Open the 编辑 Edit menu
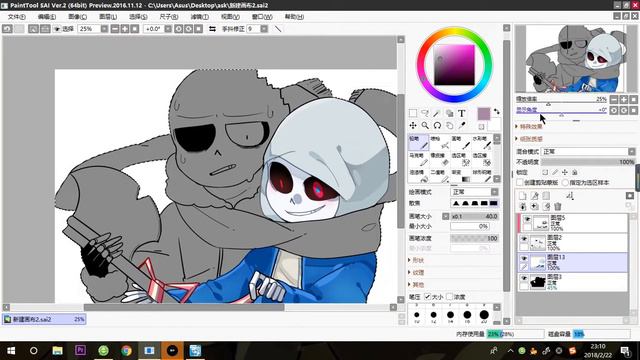 pos(47,17)
